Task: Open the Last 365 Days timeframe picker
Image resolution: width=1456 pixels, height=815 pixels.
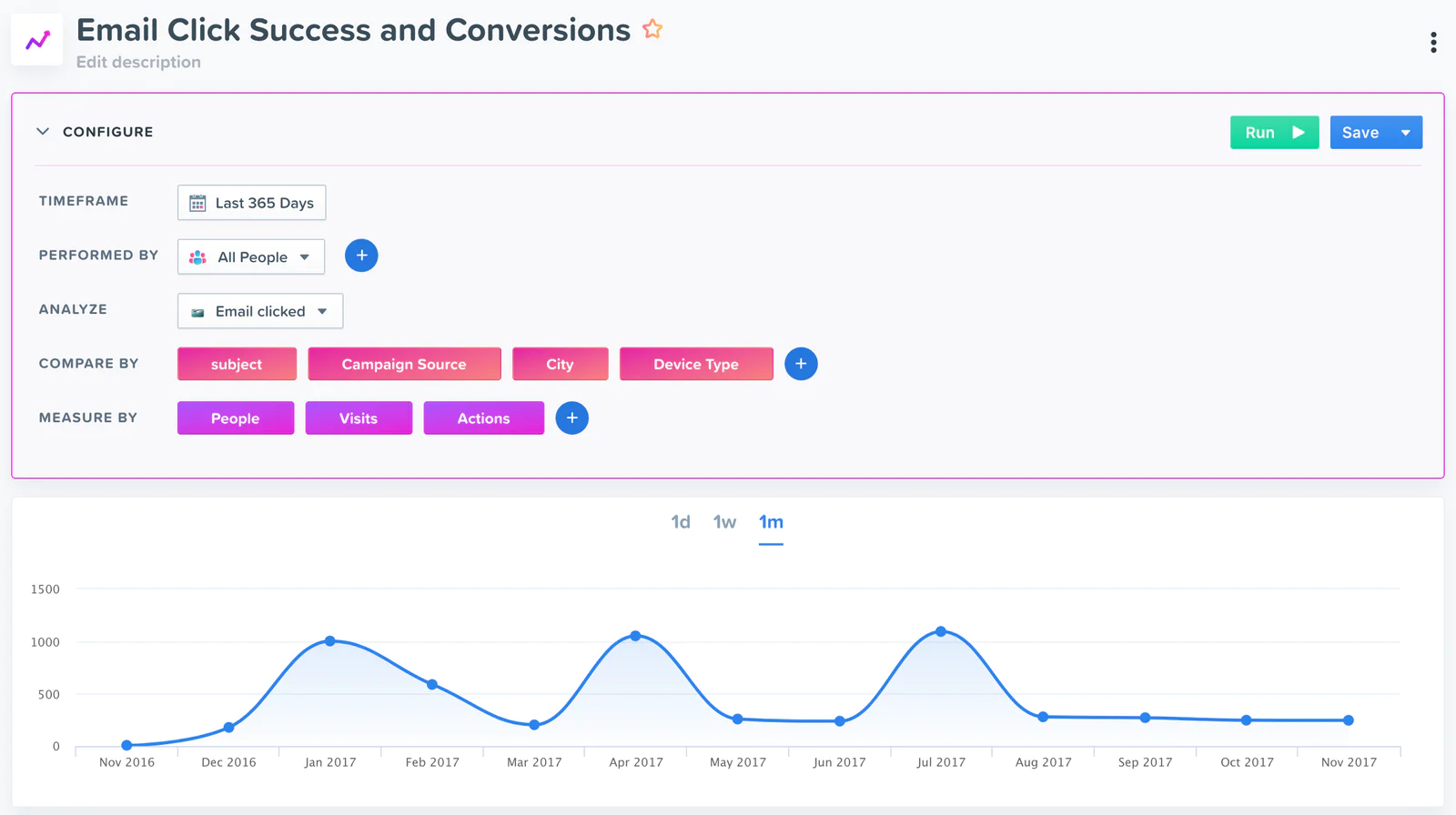Action: point(251,203)
